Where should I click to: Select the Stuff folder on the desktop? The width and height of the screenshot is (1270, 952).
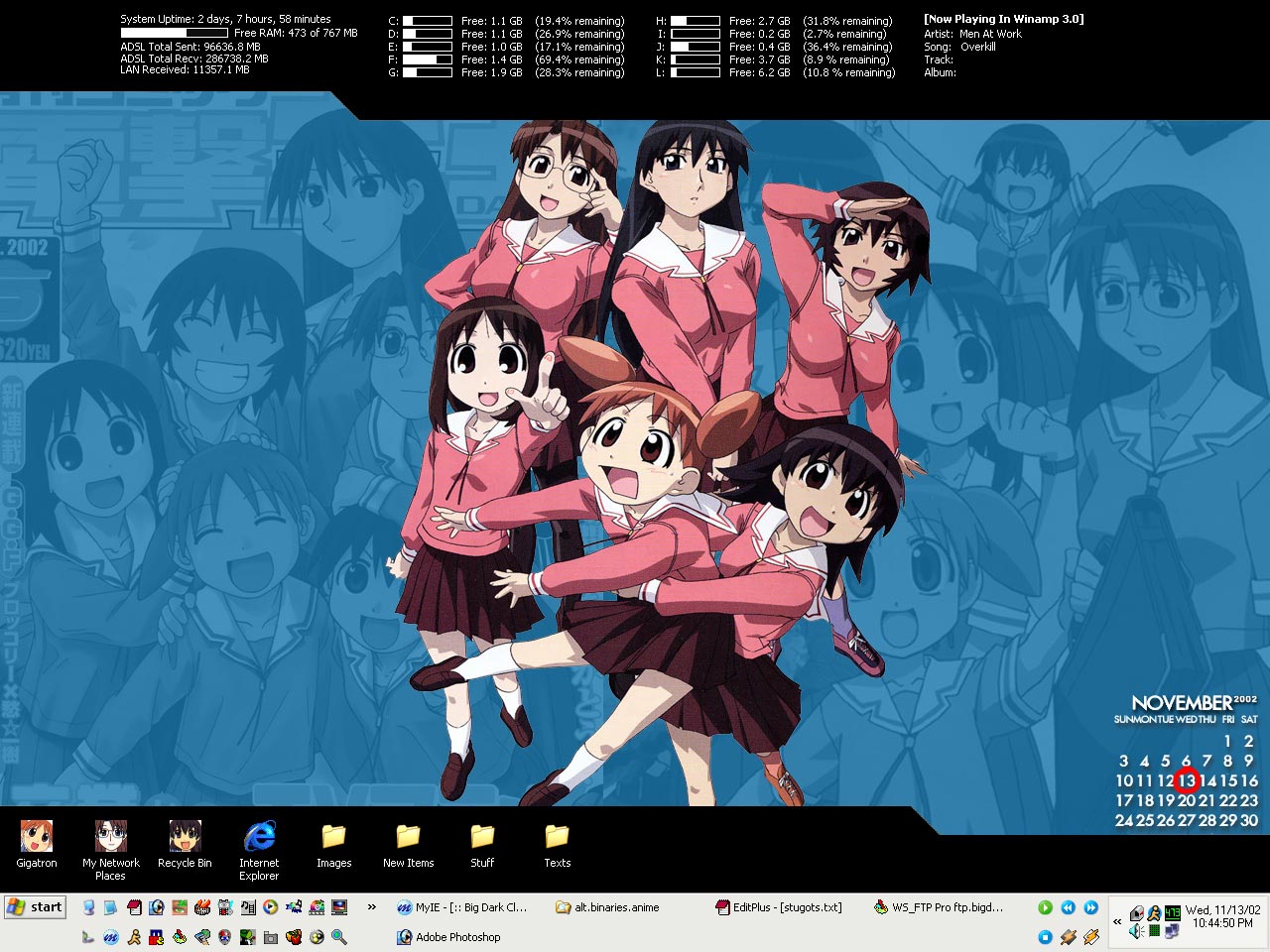point(482,845)
